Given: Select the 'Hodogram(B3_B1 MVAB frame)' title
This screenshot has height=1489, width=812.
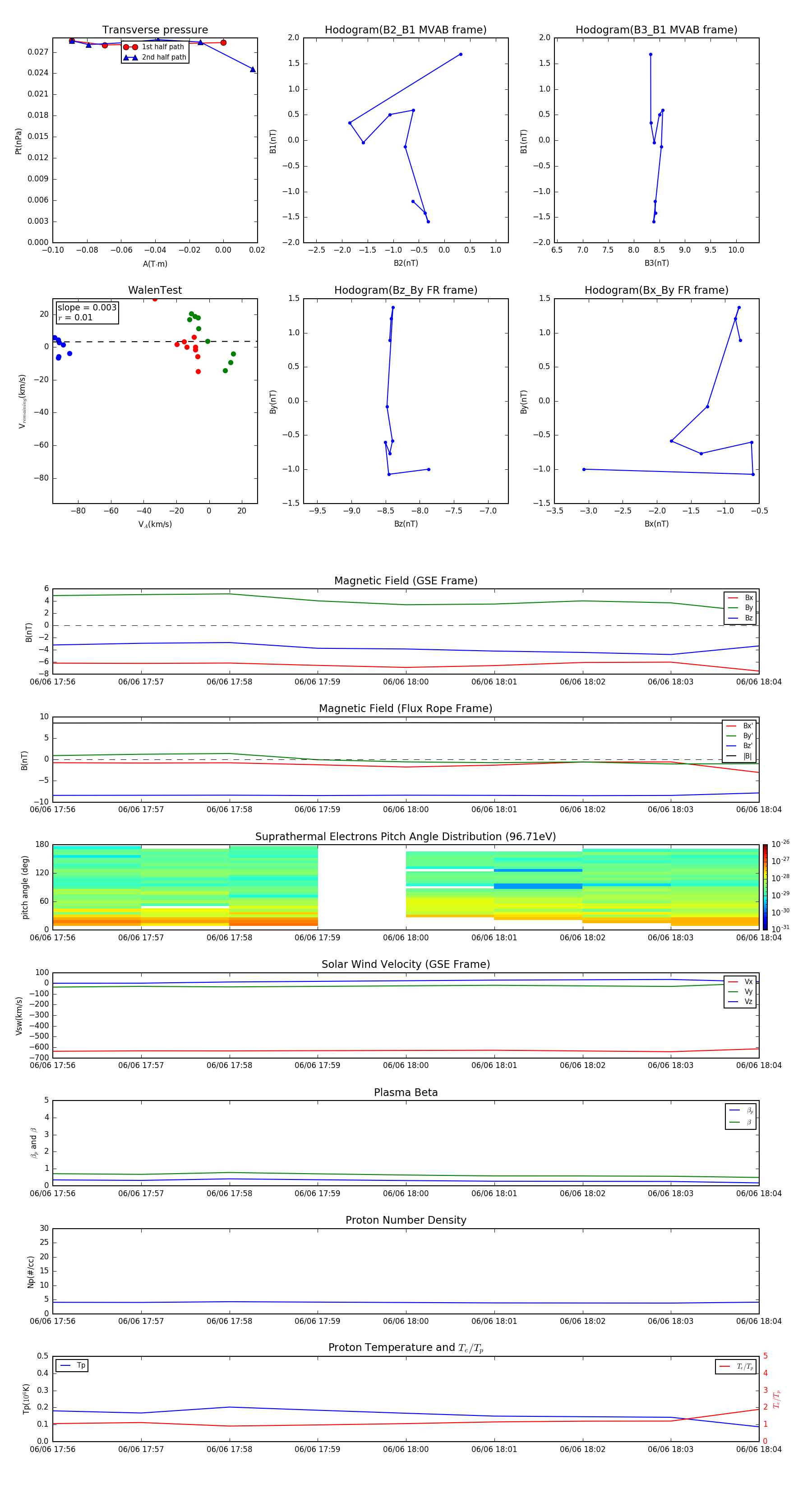Looking at the screenshot, I should [x=656, y=30].
